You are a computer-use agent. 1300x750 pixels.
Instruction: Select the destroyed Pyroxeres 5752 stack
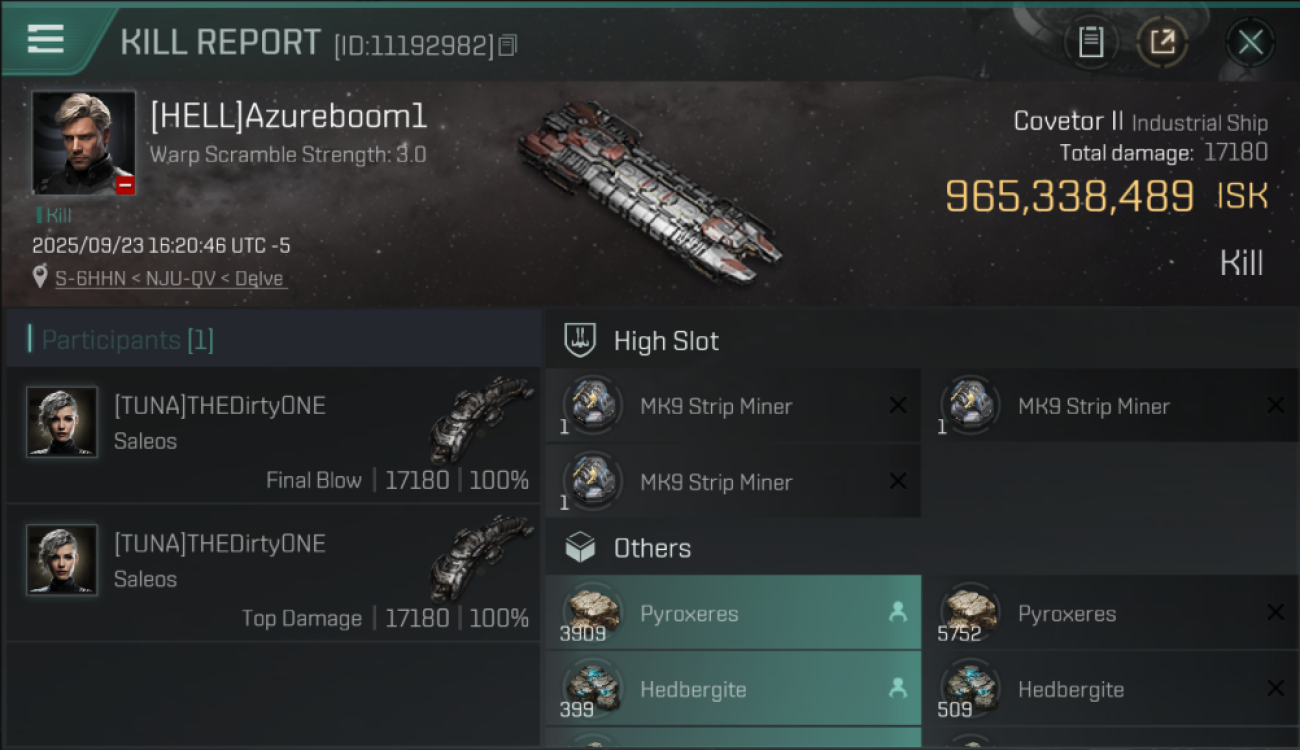pyautogui.click(x=1110, y=612)
